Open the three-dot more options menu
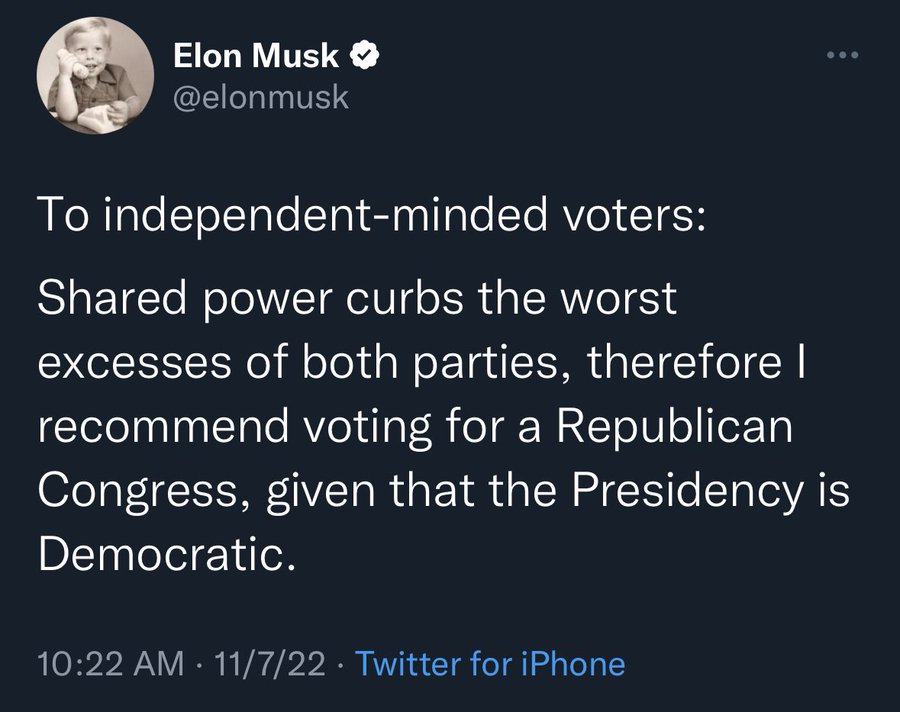The image size is (900, 712). [x=843, y=56]
